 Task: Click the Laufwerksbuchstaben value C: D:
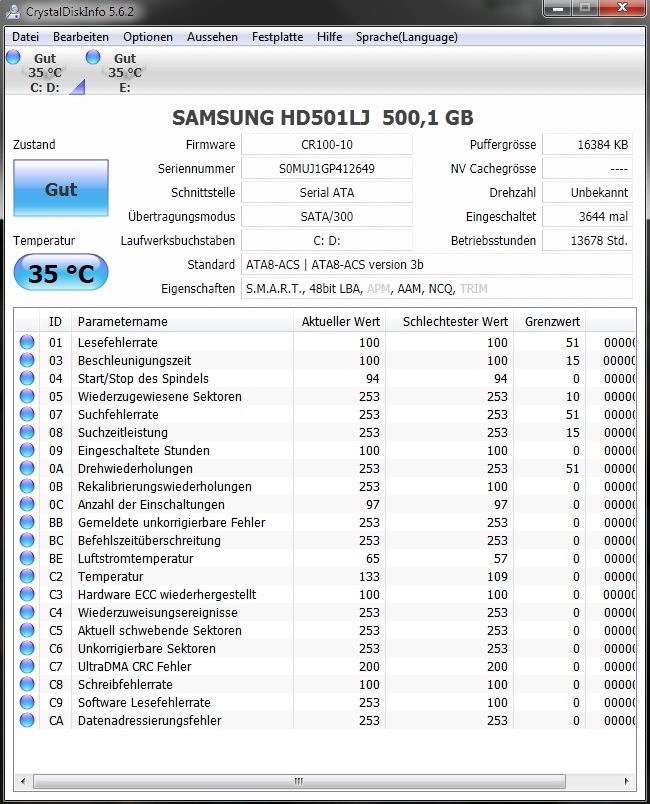click(327, 240)
